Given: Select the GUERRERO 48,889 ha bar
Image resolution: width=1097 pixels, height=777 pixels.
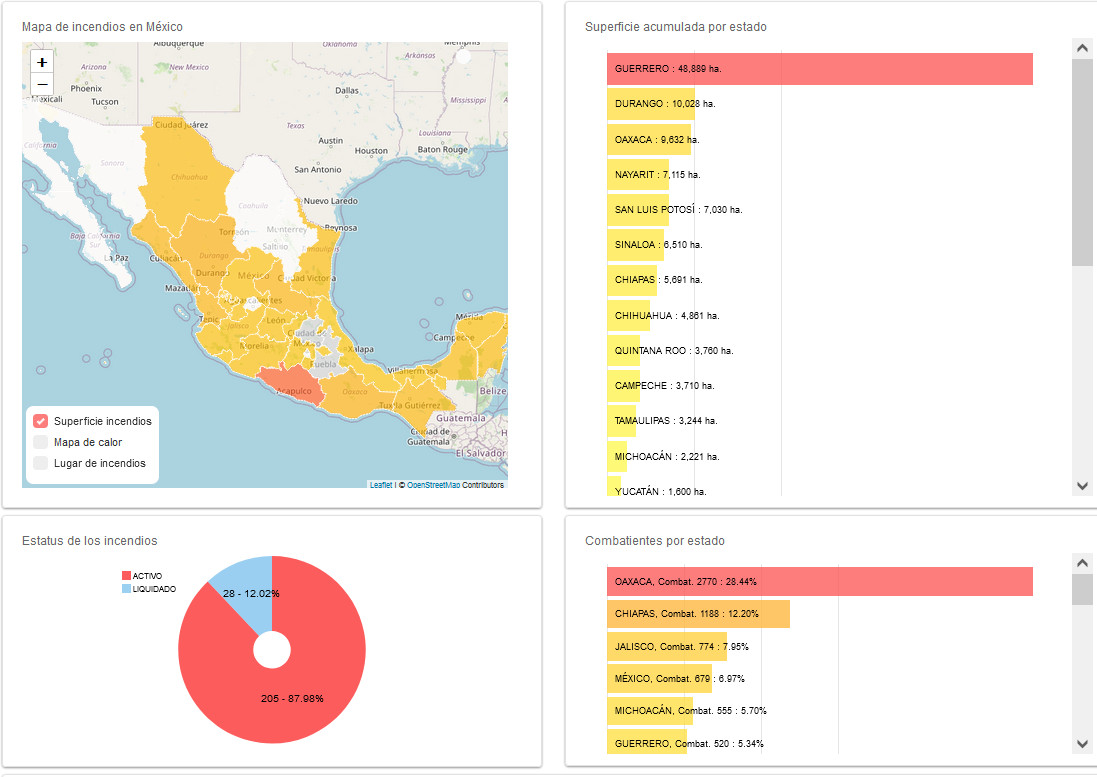Looking at the screenshot, I should (819, 69).
